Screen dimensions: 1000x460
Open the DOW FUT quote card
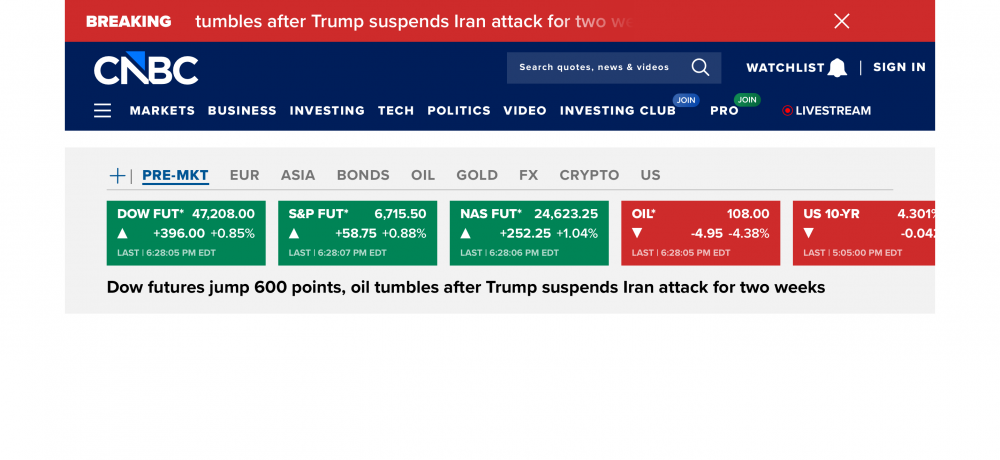186,233
